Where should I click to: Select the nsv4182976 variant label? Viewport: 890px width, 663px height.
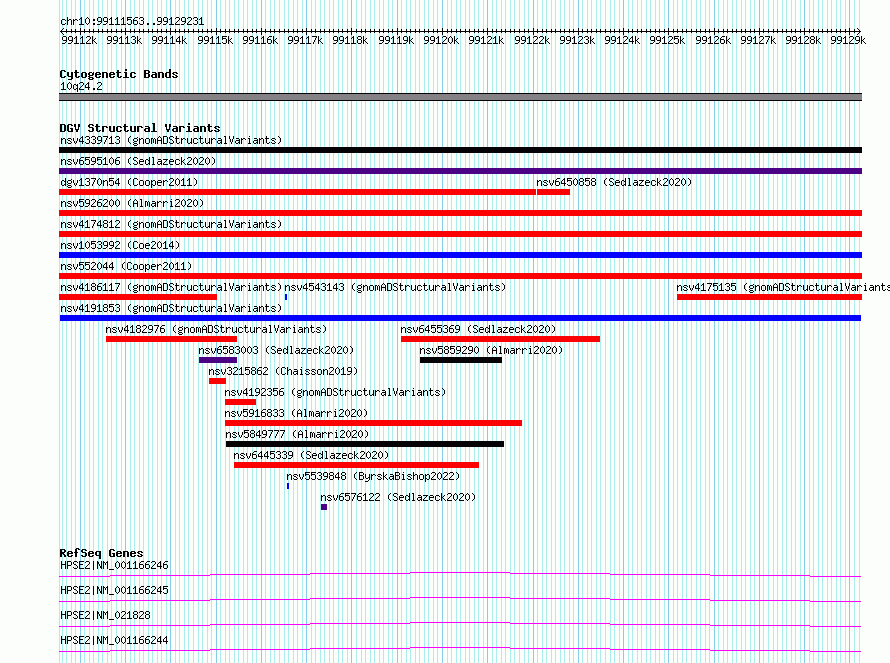[x=216, y=329]
